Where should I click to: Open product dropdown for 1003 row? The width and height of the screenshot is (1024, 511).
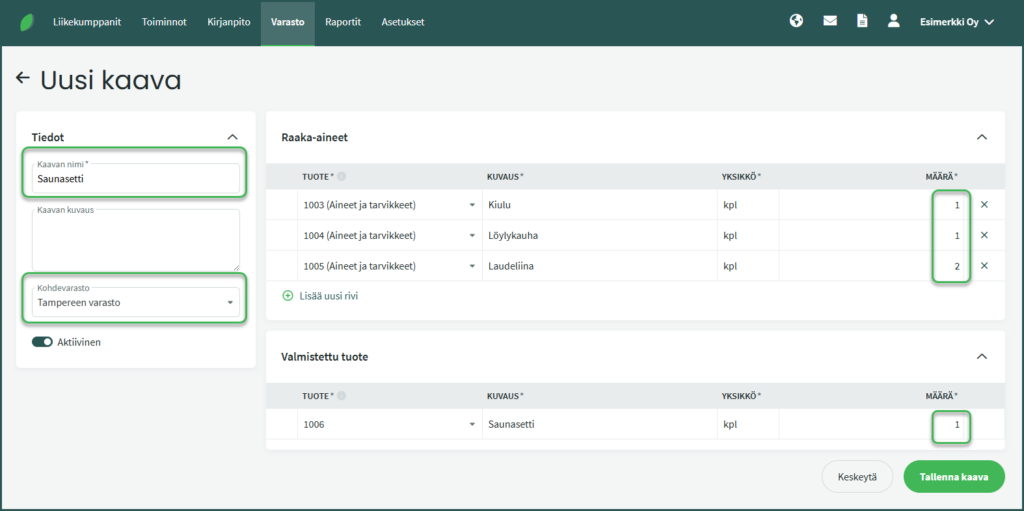(x=471, y=205)
